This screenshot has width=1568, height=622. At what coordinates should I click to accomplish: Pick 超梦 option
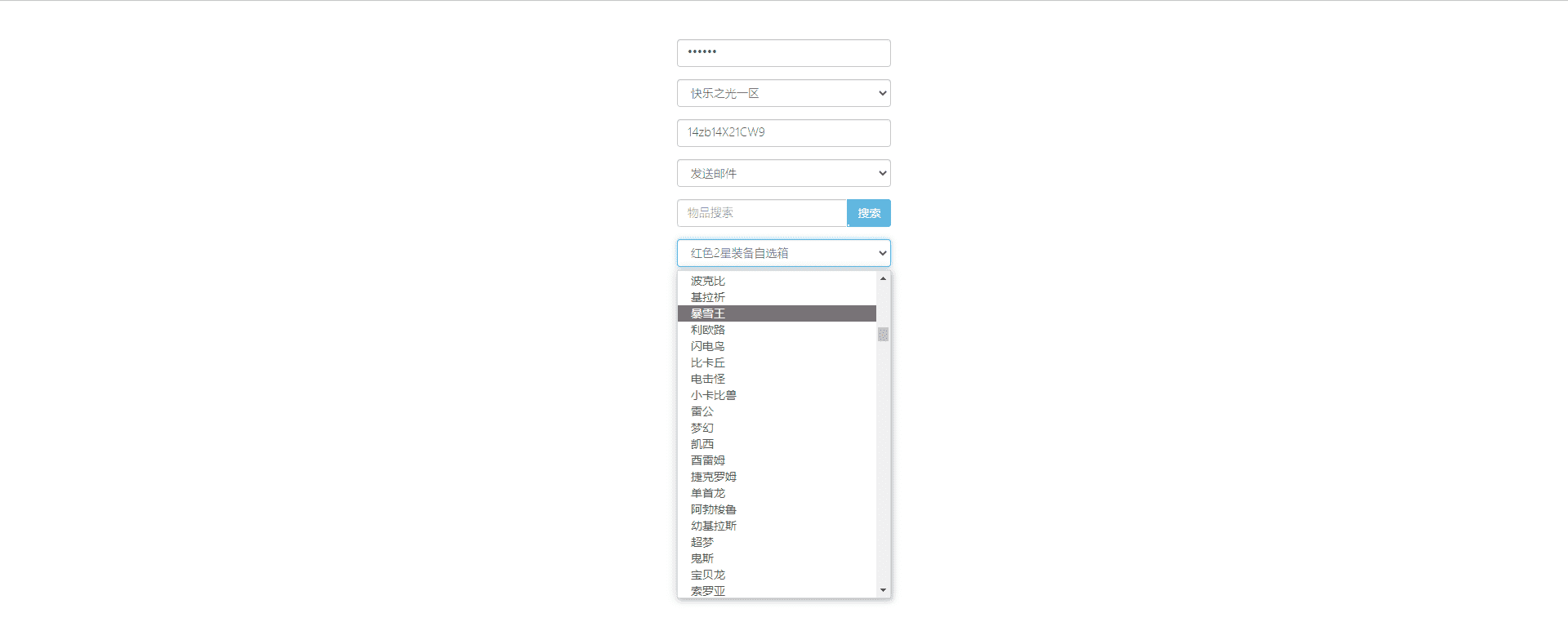(x=777, y=542)
